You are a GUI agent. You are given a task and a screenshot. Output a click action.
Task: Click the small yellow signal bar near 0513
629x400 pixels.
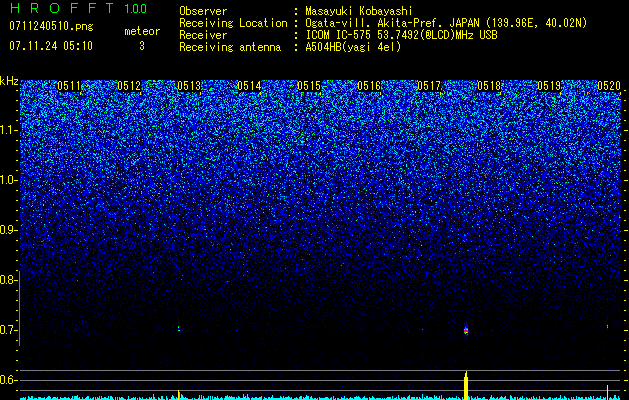pos(179,395)
